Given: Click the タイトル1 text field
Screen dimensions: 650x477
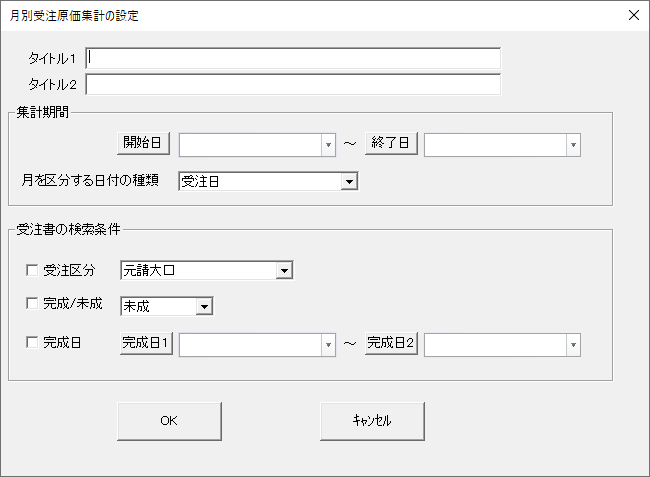Looking at the screenshot, I should click(x=293, y=59).
